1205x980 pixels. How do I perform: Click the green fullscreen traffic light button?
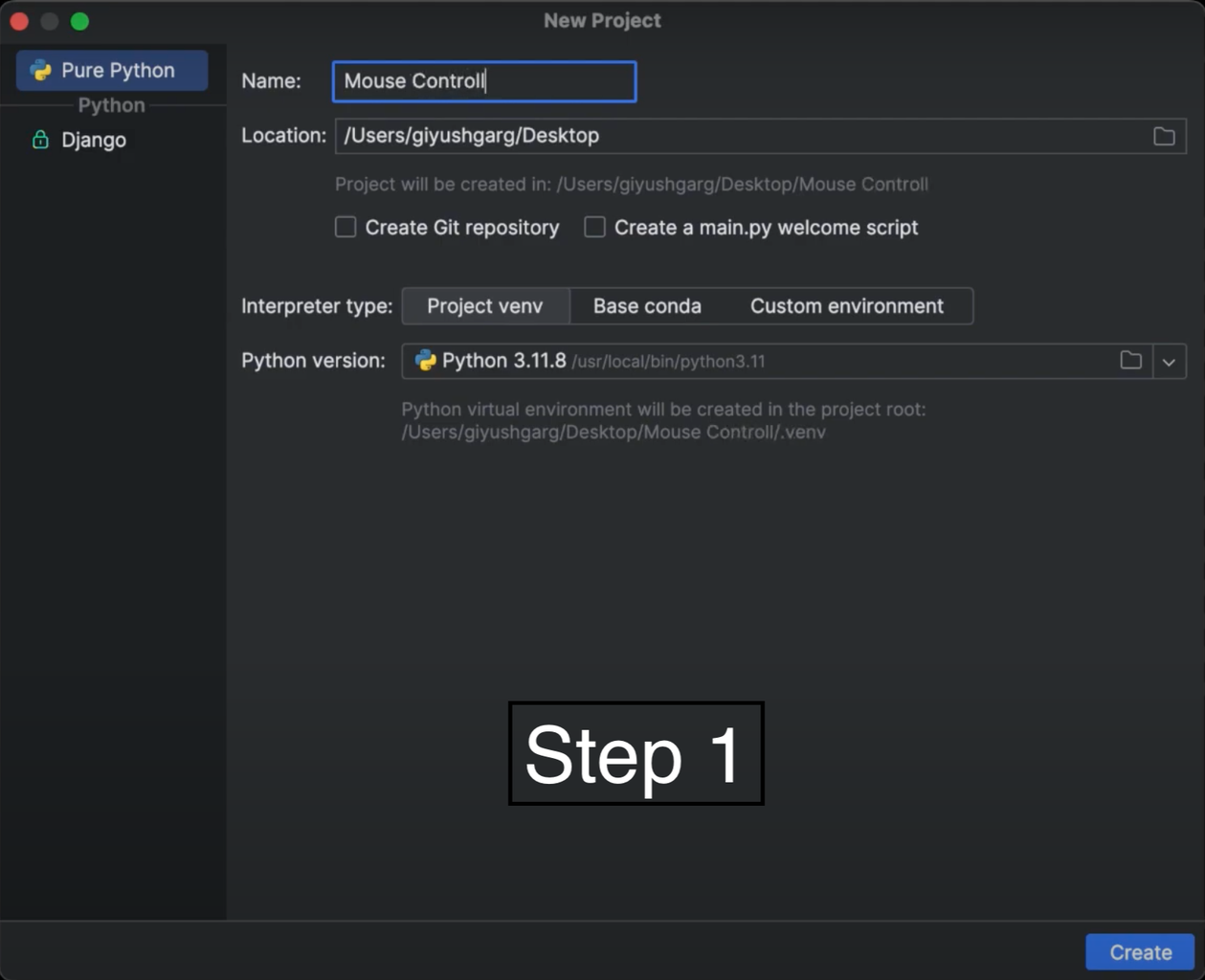click(79, 20)
